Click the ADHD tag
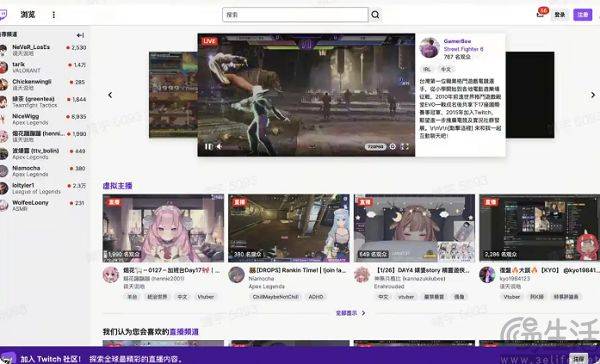Viewport: 600px width, 364px height. click(316, 297)
